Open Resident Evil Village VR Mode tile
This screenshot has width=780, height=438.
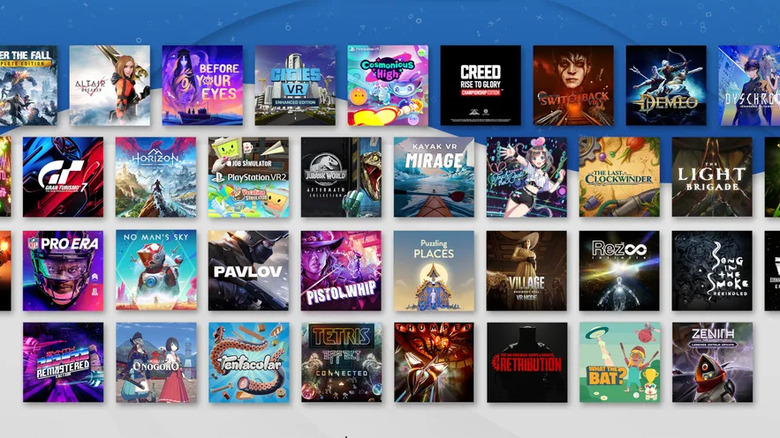pos(526,271)
